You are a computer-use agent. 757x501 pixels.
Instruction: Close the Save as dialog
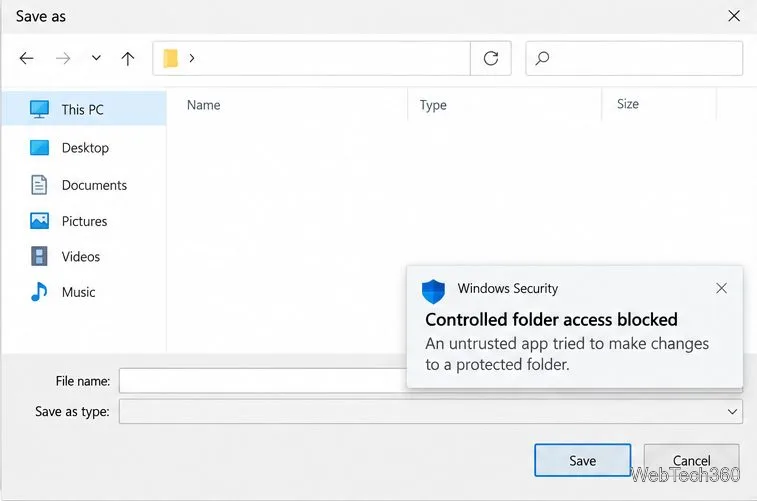point(734,16)
